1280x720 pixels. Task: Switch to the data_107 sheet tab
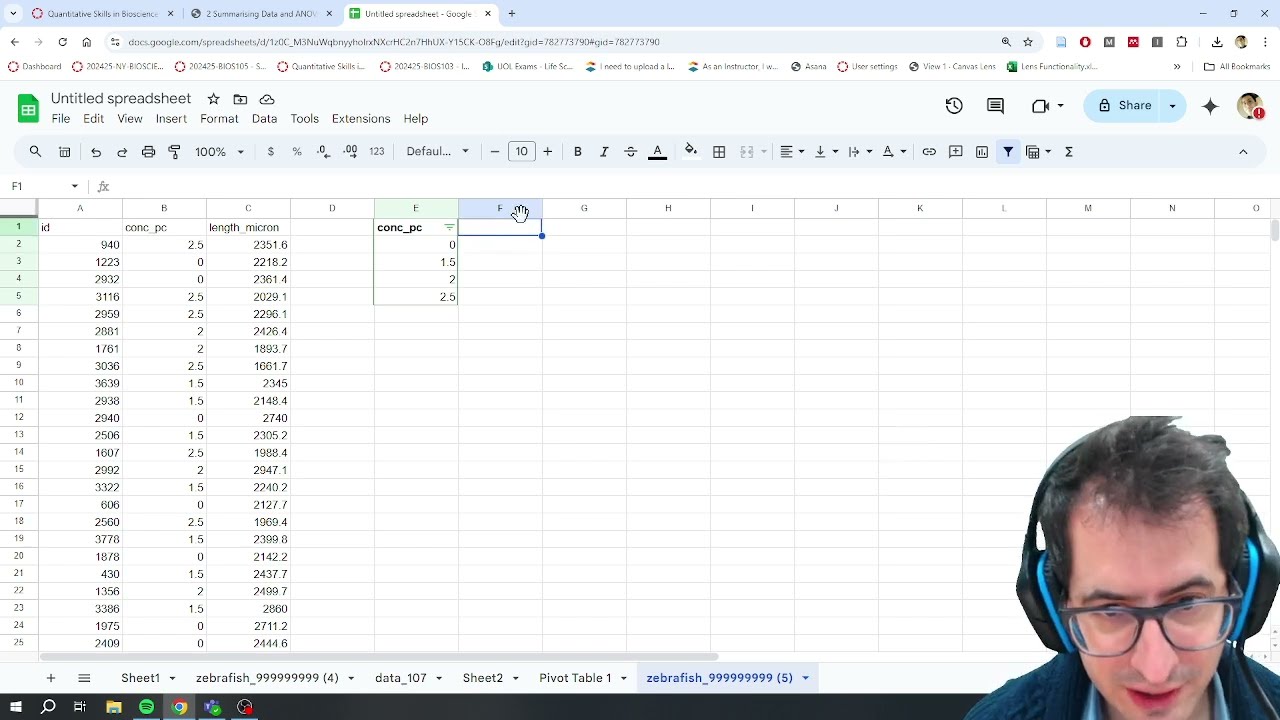[400, 678]
